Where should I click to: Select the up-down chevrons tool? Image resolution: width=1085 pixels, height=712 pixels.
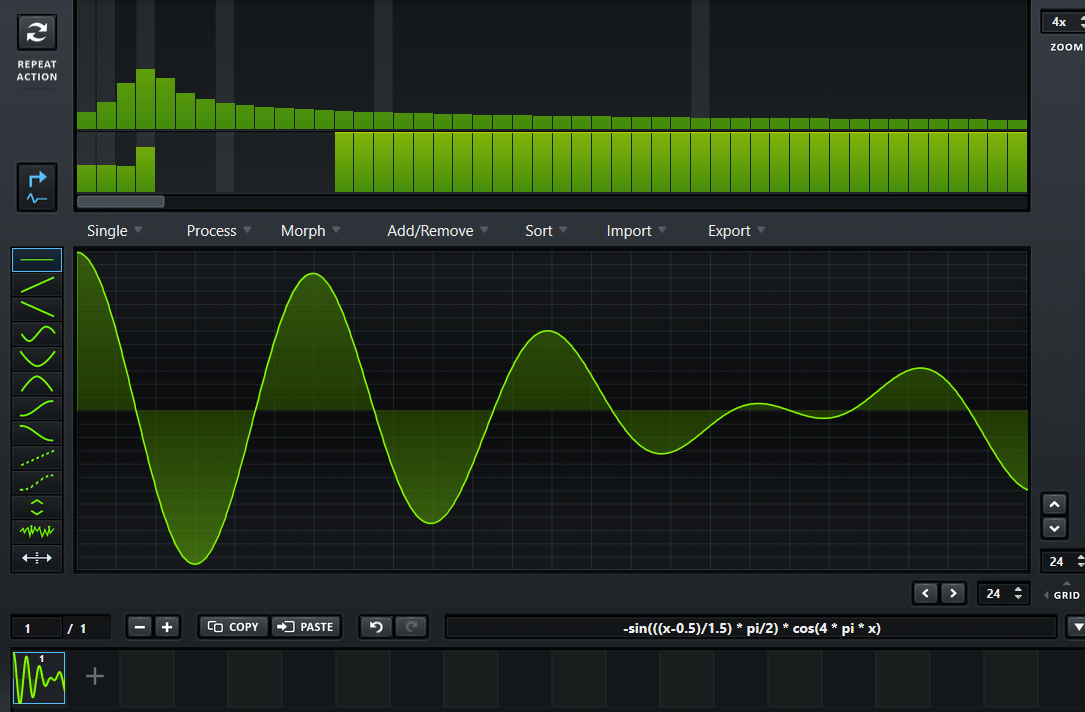(37, 507)
